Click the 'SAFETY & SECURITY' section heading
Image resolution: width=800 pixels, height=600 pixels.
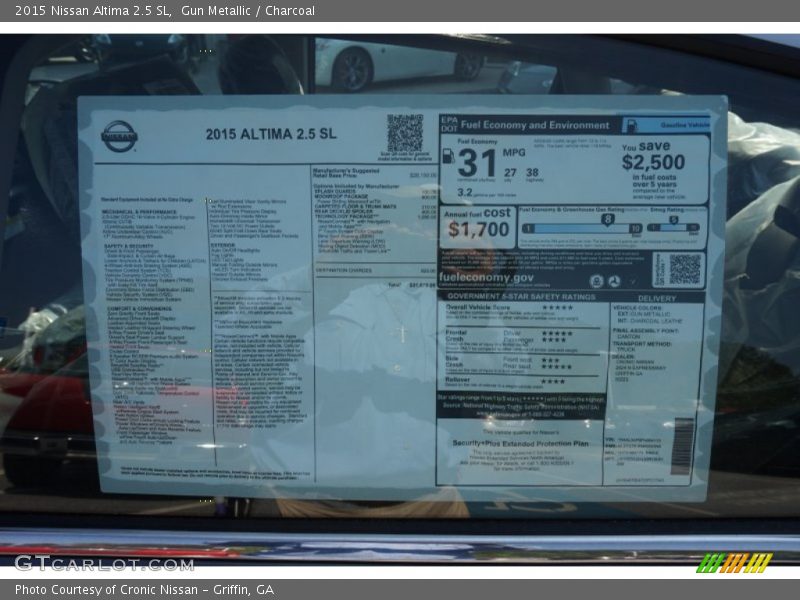click(129, 246)
